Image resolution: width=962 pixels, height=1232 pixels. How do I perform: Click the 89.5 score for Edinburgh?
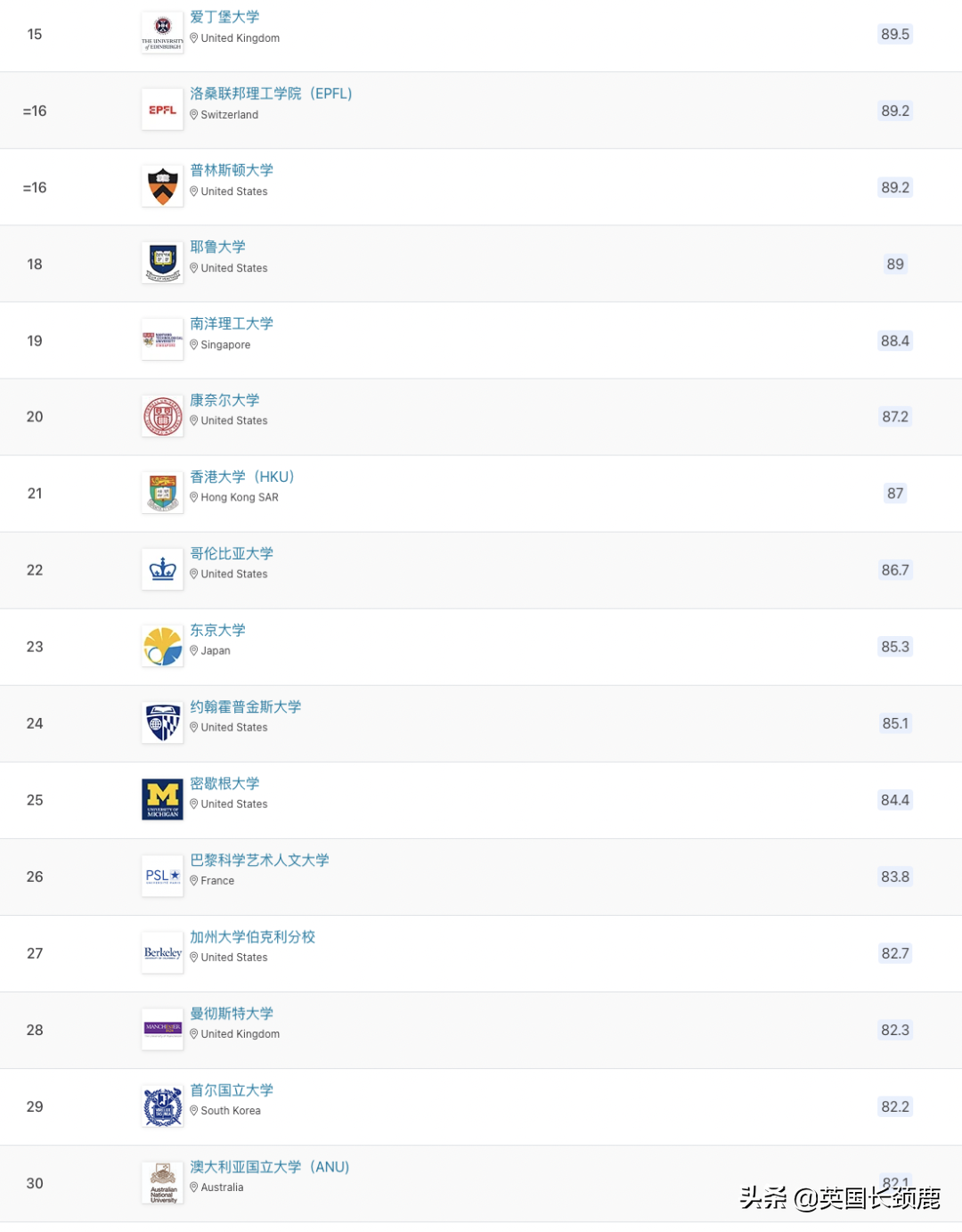895,34
